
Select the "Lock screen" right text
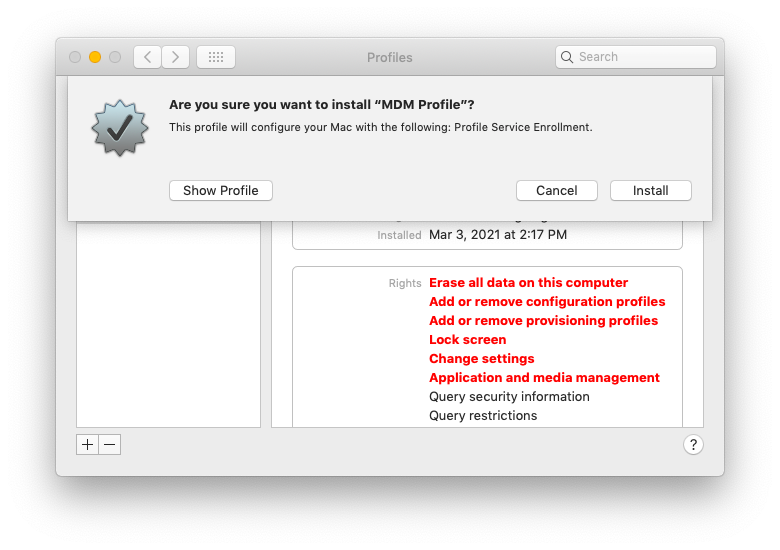click(x=467, y=340)
